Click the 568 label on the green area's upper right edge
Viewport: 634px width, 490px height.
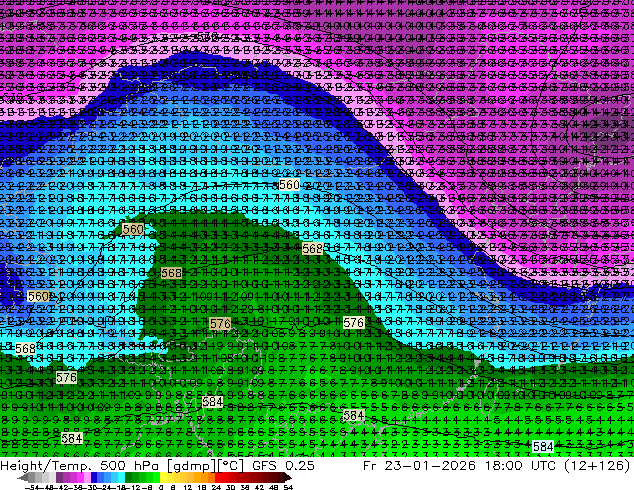312,248
